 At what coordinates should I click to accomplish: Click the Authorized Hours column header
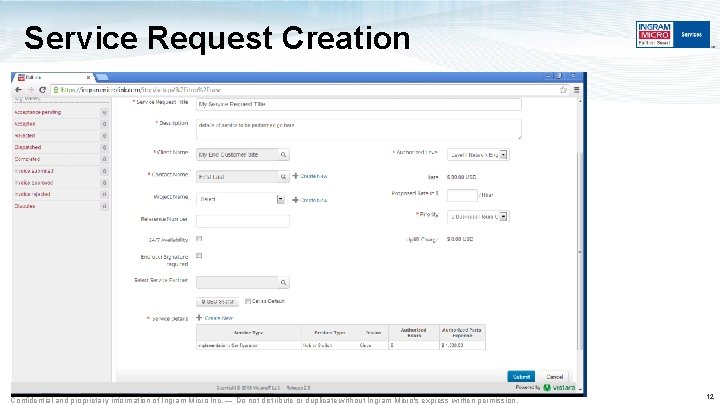click(413, 332)
